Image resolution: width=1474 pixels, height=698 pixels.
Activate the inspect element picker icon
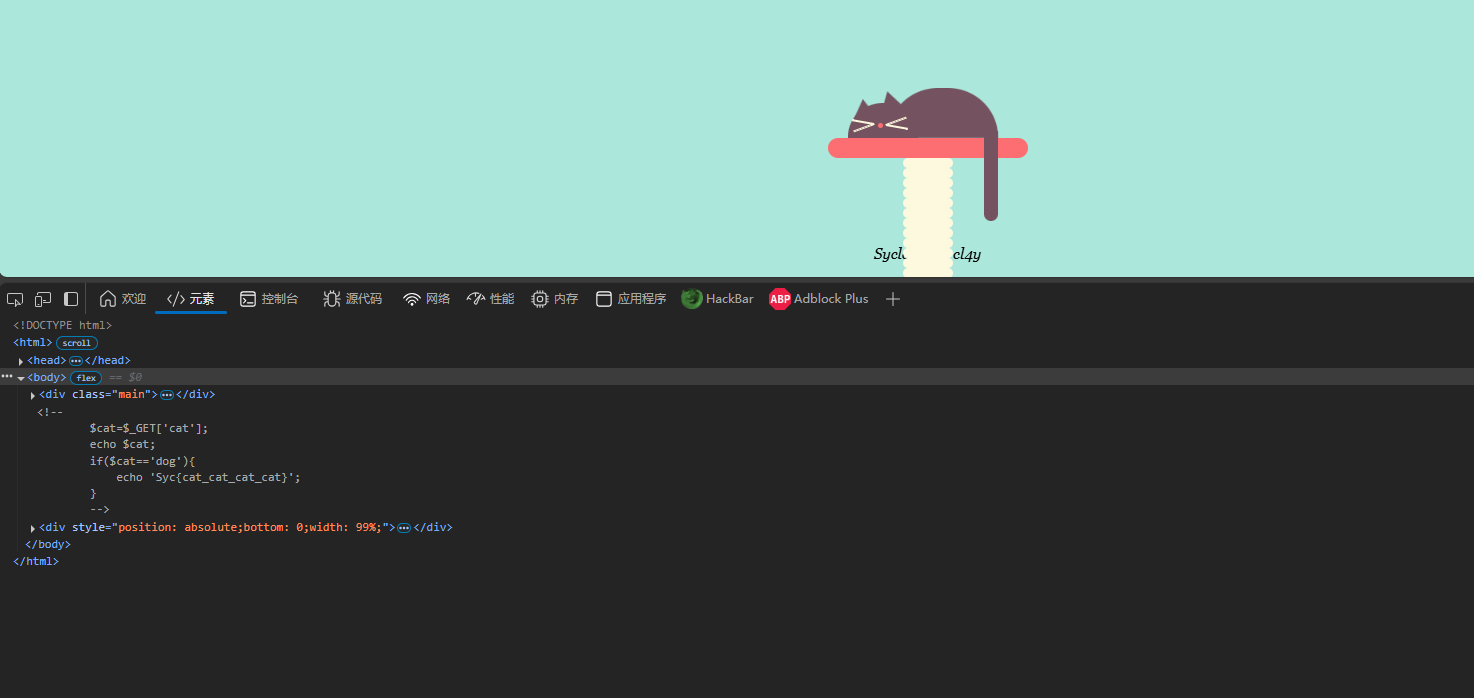coord(15,299)
